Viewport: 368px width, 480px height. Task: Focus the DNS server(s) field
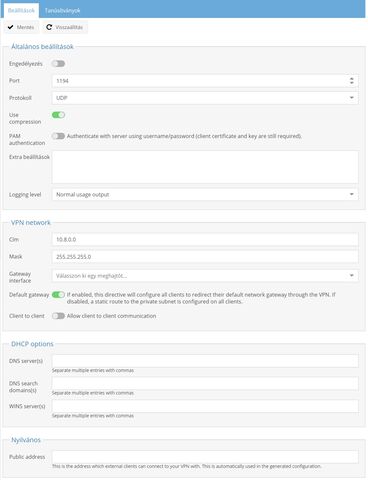click(x=205, y=361)
